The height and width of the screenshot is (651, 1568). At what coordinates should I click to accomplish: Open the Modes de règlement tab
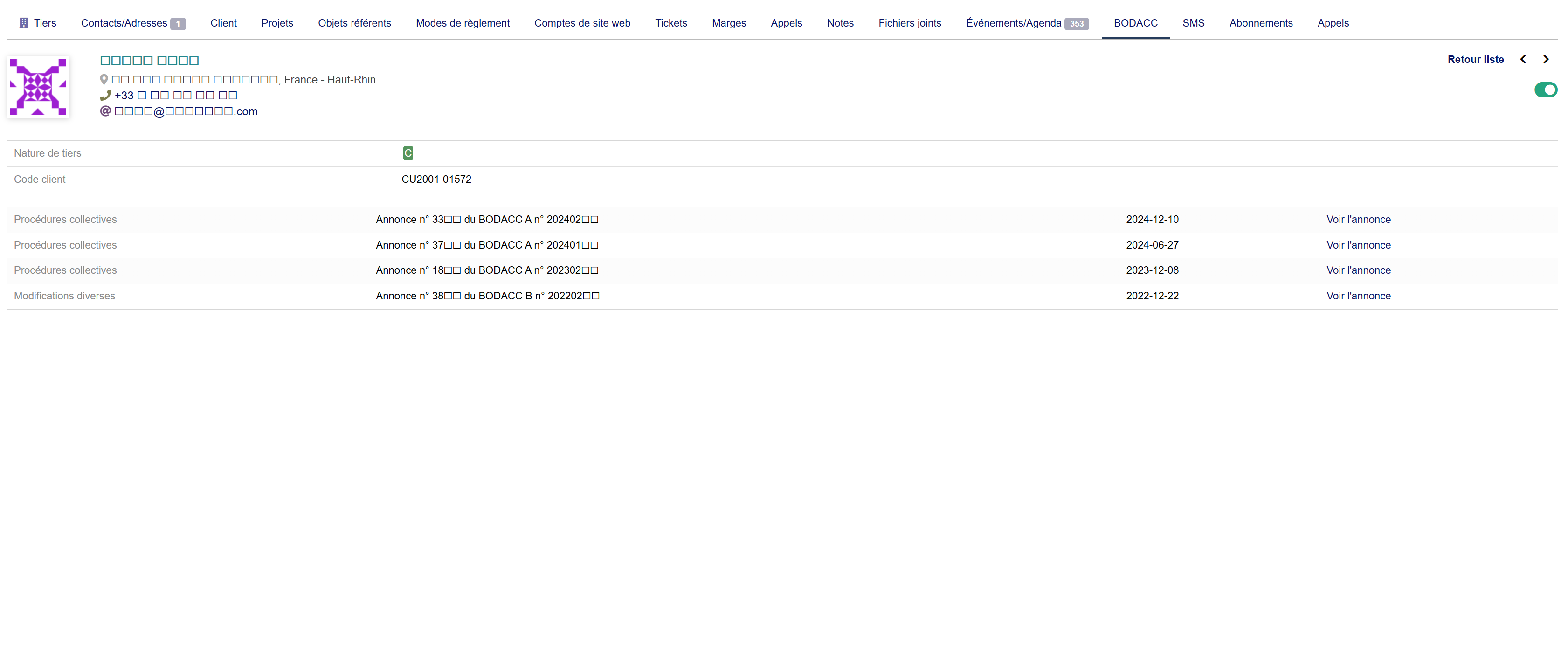463,23
